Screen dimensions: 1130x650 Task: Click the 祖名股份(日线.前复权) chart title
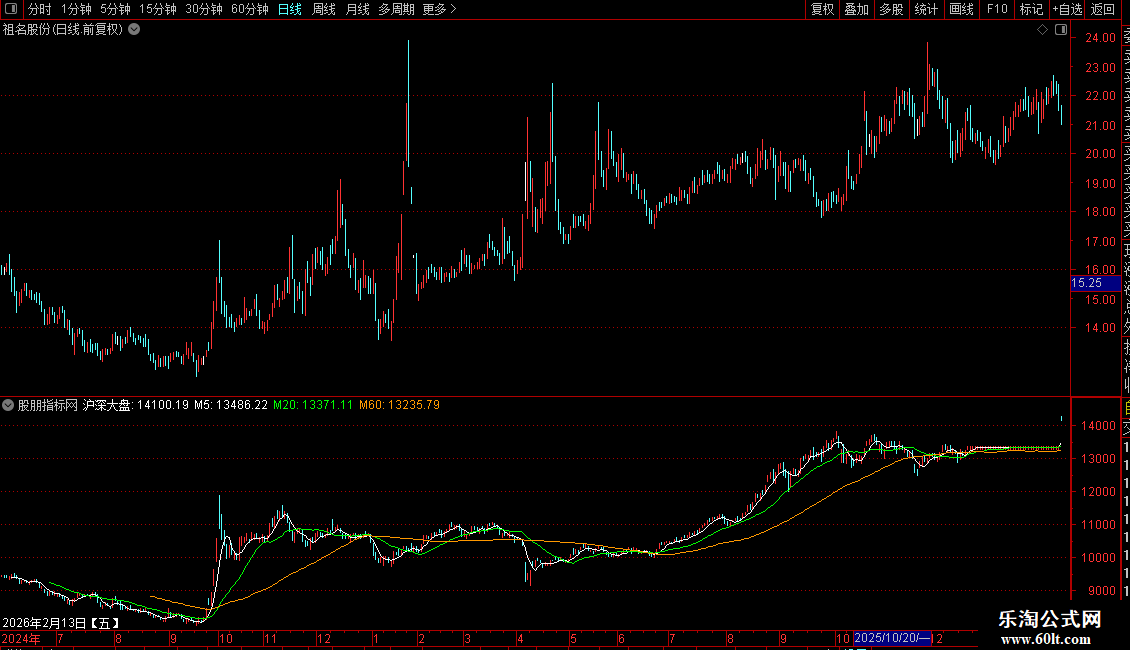pyautogui.click(x=63, y=30)
